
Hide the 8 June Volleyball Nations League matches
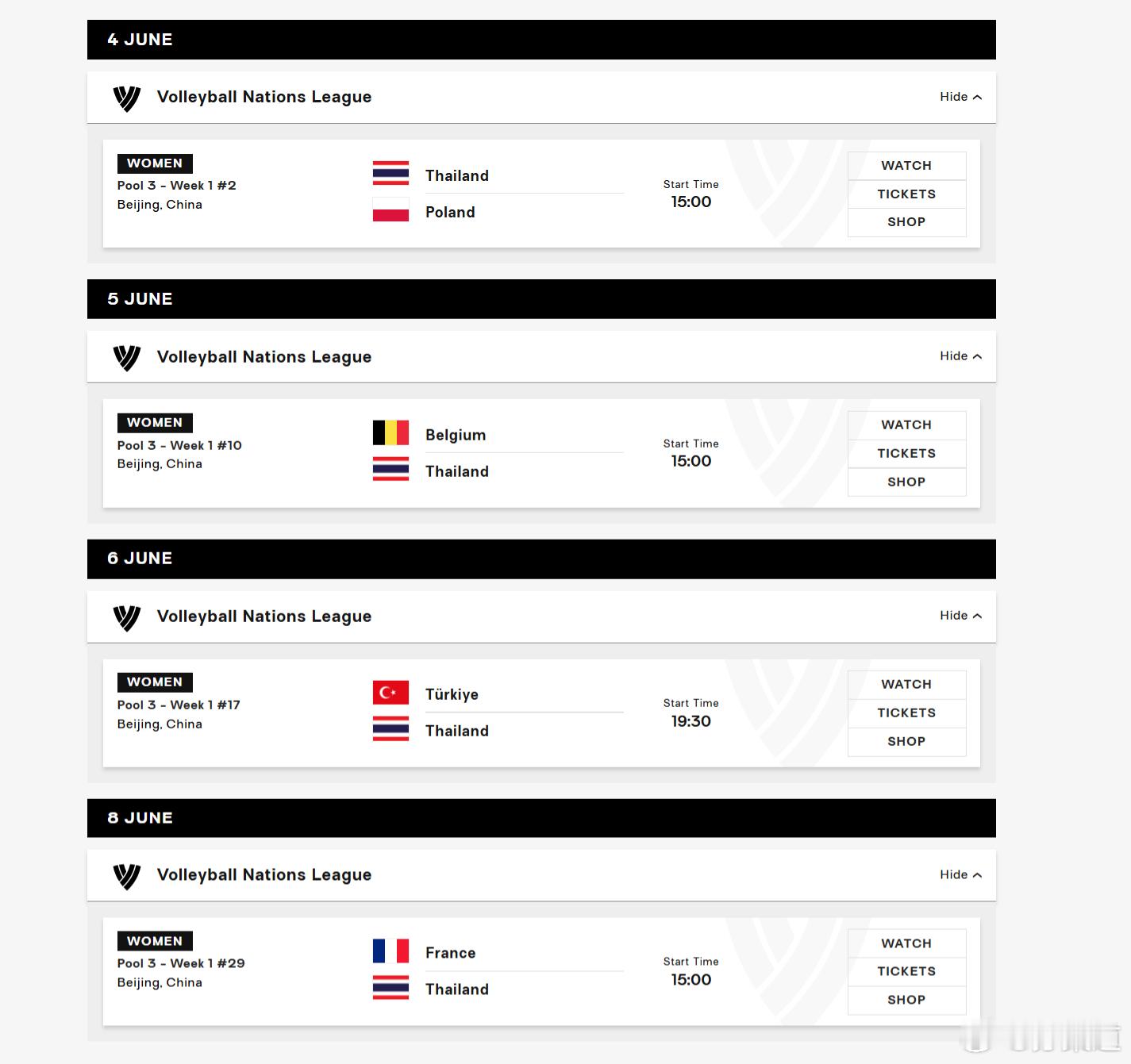tap(960, 874)
